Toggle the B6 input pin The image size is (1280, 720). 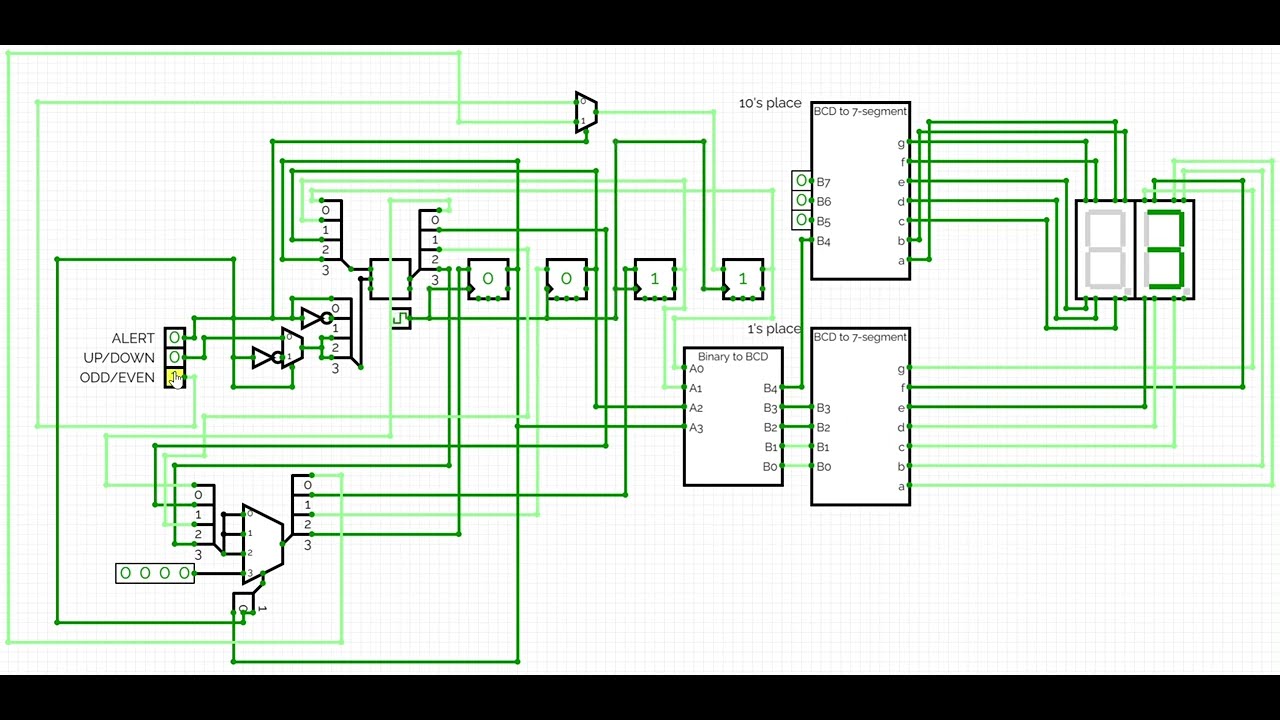[x=801, y=200]
